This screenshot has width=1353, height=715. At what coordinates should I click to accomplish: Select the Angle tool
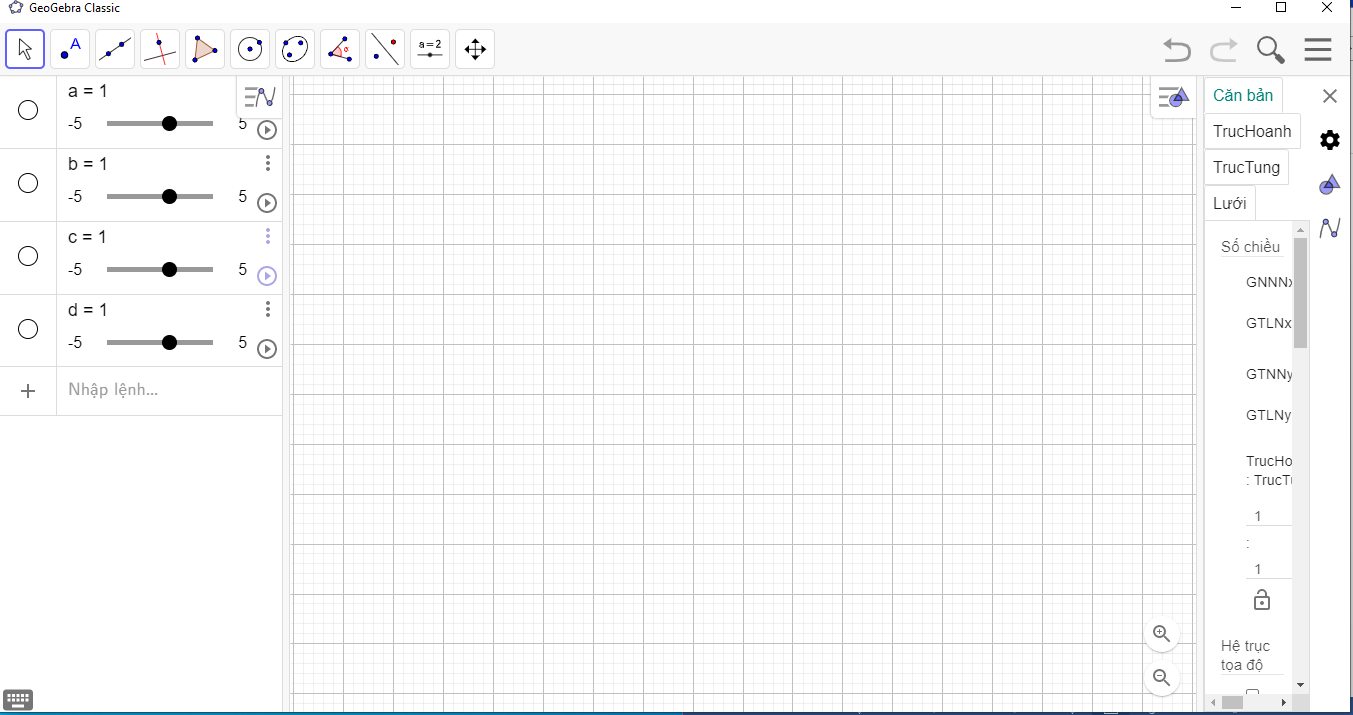[x=340, y=49]
